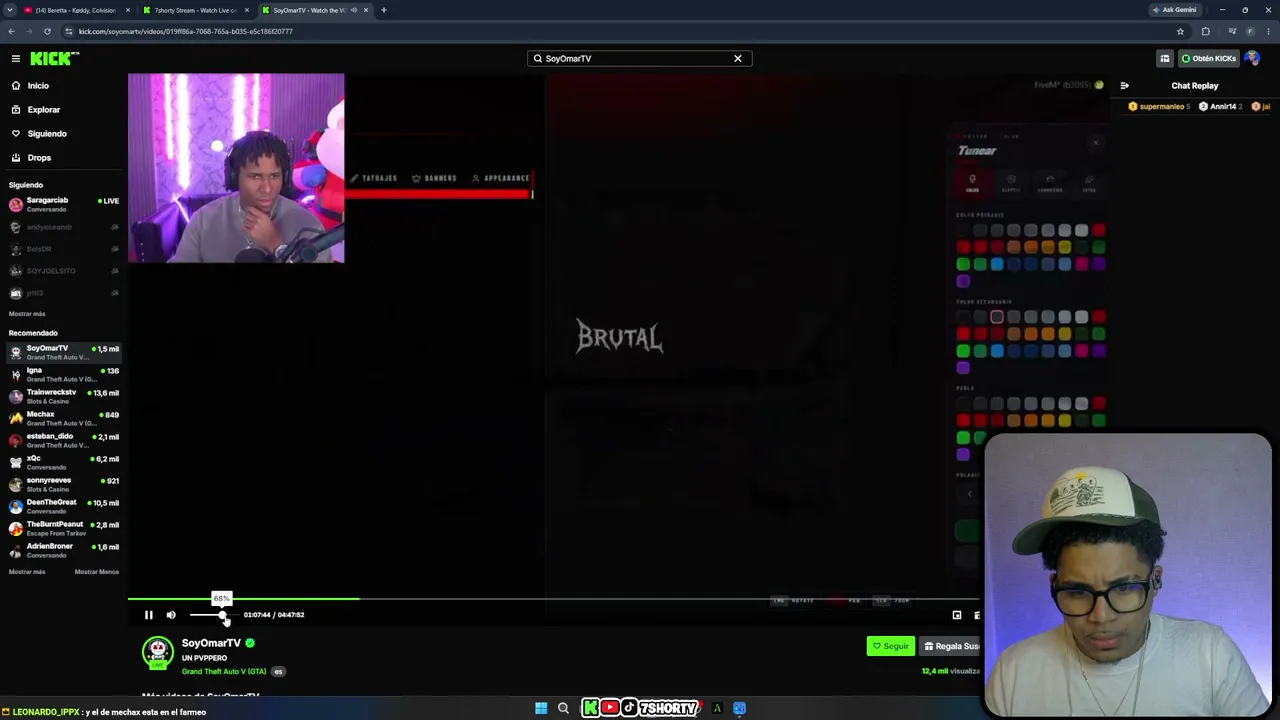Collapse Recomendado list with Mostrar Menos

click(x=97, y=572)
